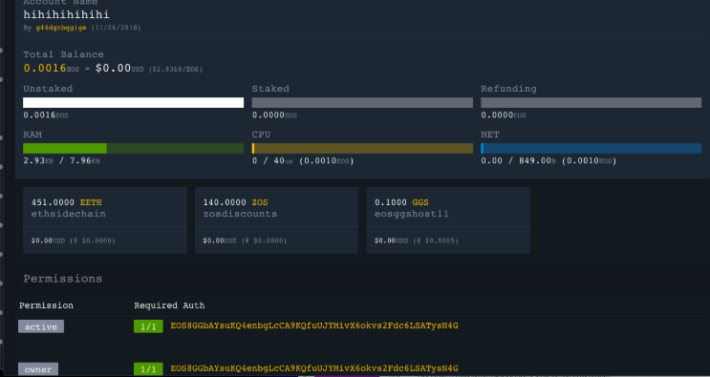Click CPU usage text 0 / 40 us
The image size is (710, 377).
tap(274, 161)
